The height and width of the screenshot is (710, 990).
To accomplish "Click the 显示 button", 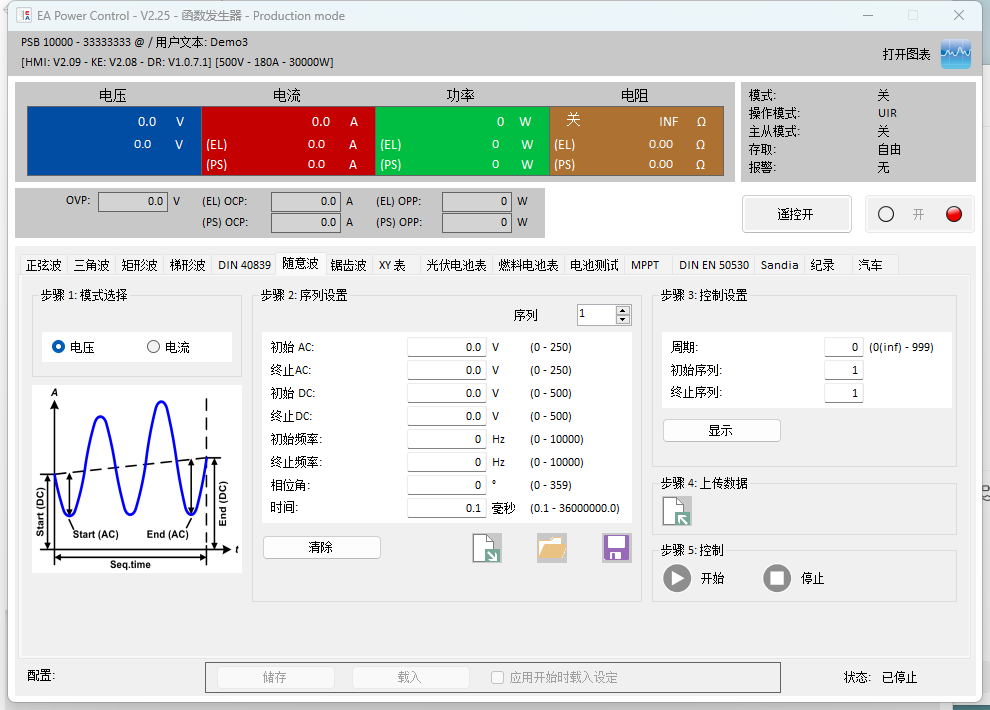I will [x=721, y=430].
